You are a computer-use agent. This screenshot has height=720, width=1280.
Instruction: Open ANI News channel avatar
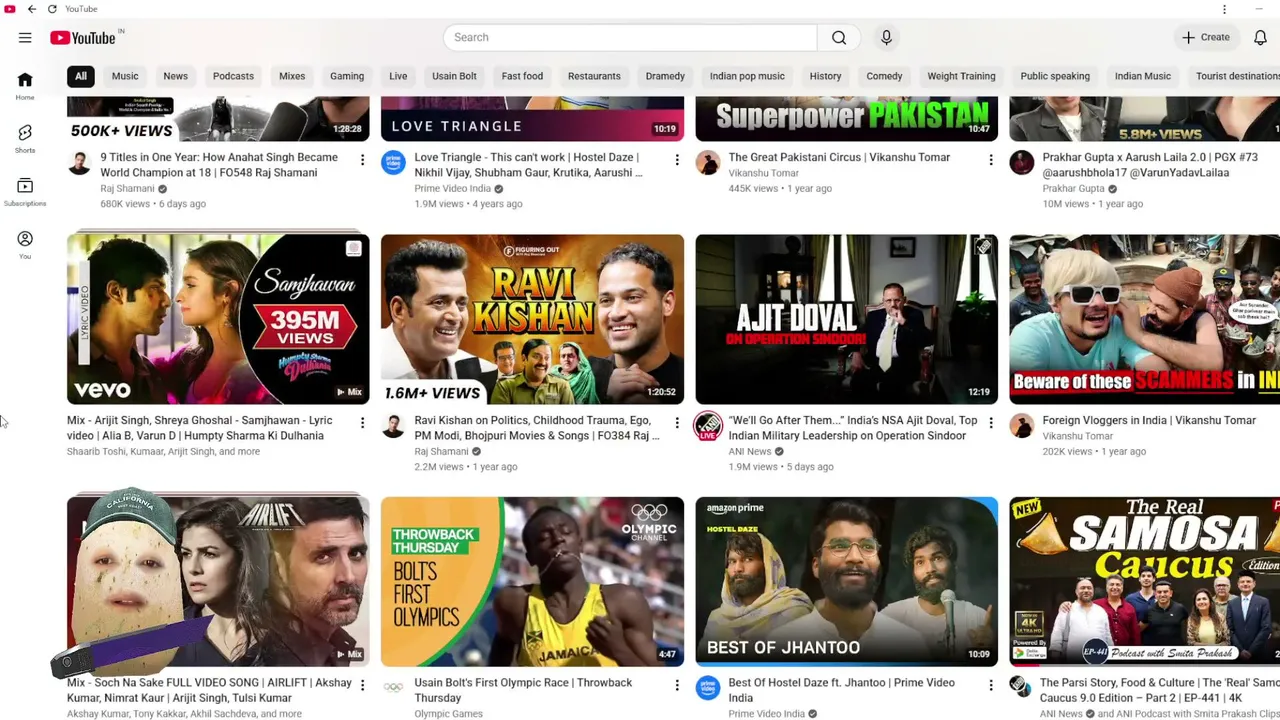tap(707, 425)
